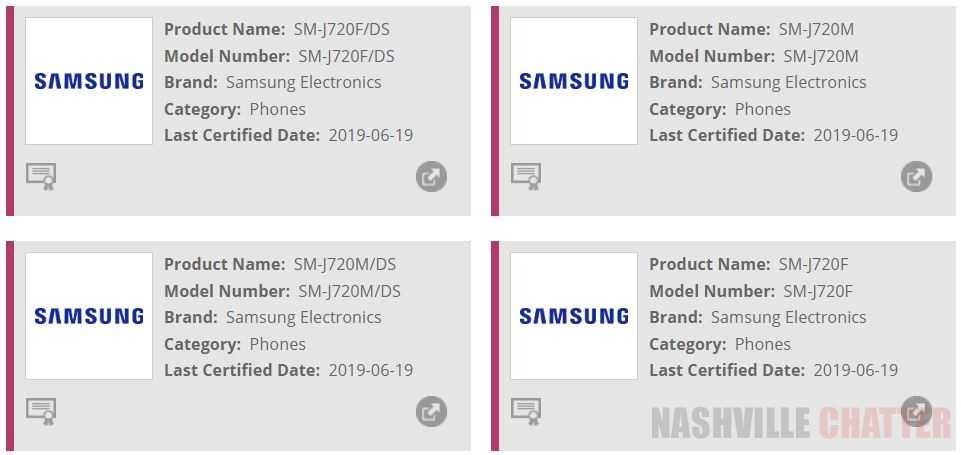Image resolution: width=961 pixels, height=455 pixels.
Task: Click Model Number SM-J720F/DS value
Action: 346,56
